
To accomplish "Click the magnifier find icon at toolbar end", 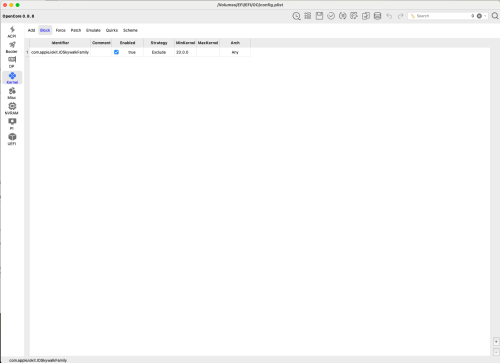I will click(495, 16).
